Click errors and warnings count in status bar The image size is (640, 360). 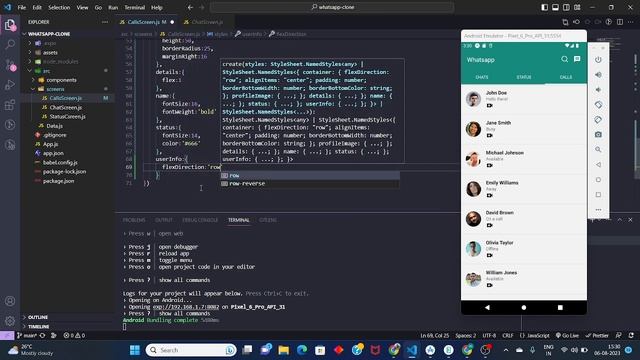[x=74, y=336]
